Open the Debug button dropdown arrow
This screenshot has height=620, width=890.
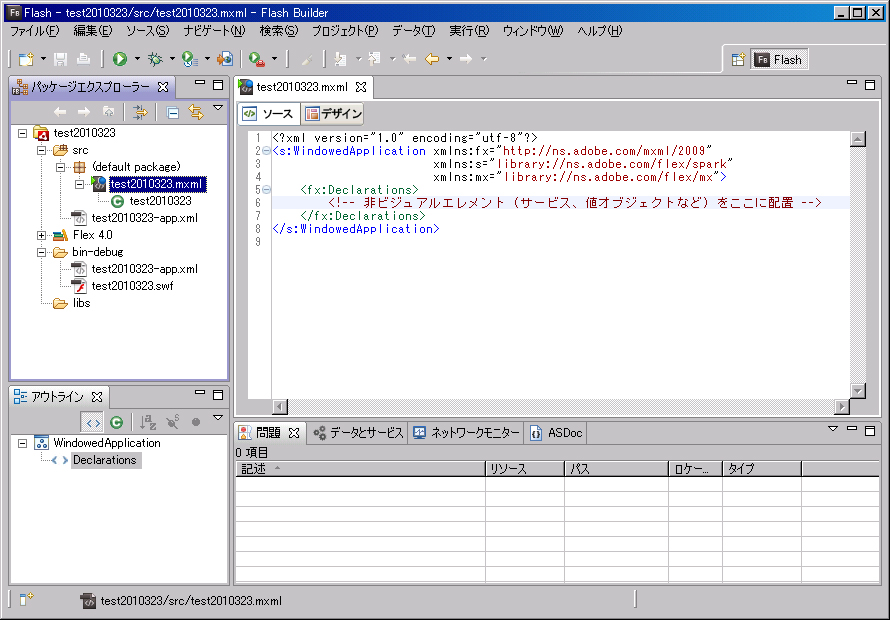(x=172, y=59)
